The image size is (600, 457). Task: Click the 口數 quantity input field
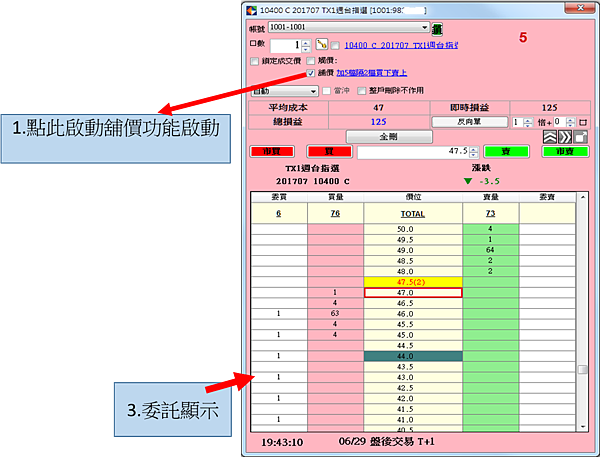click(286, 46)
